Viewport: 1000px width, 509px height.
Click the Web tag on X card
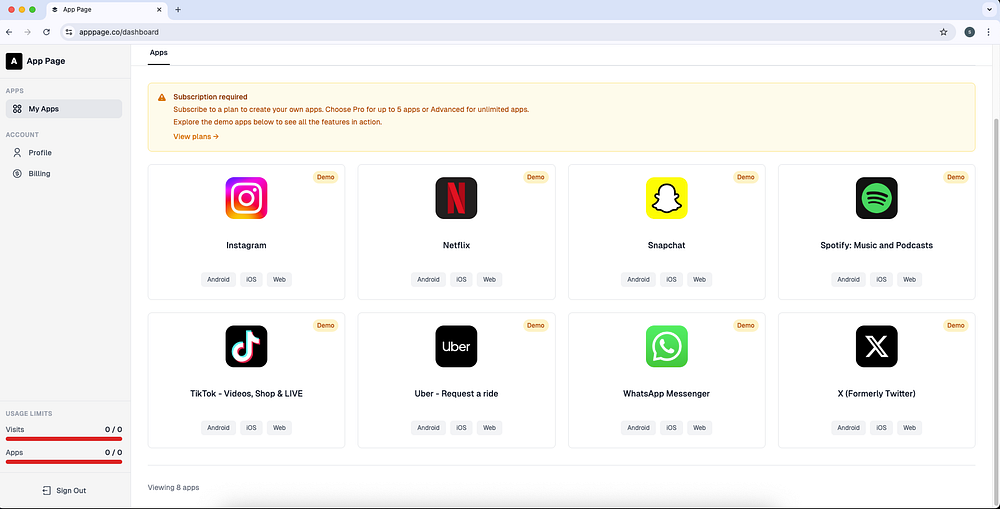coord(909,427)
